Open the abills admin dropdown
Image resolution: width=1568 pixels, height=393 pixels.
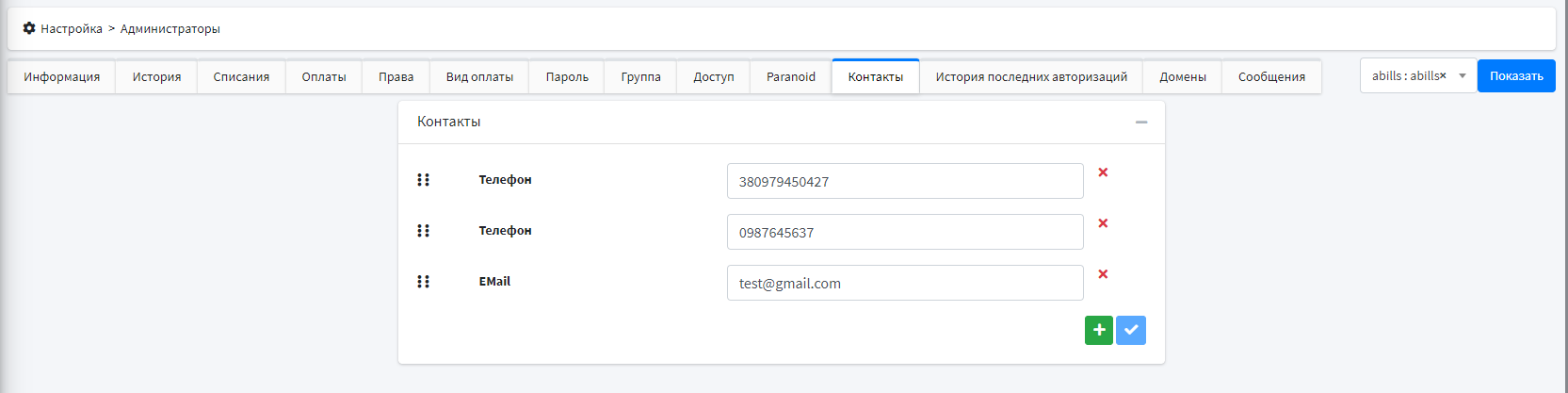1462,76
